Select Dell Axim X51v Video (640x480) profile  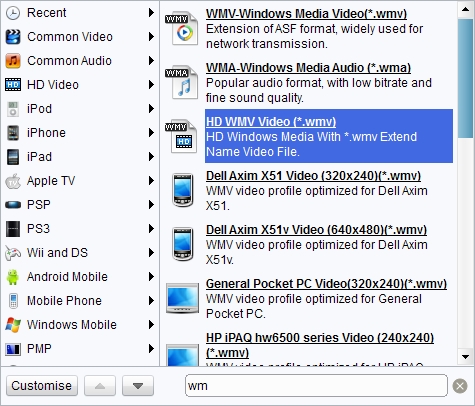tap(316, 230)
